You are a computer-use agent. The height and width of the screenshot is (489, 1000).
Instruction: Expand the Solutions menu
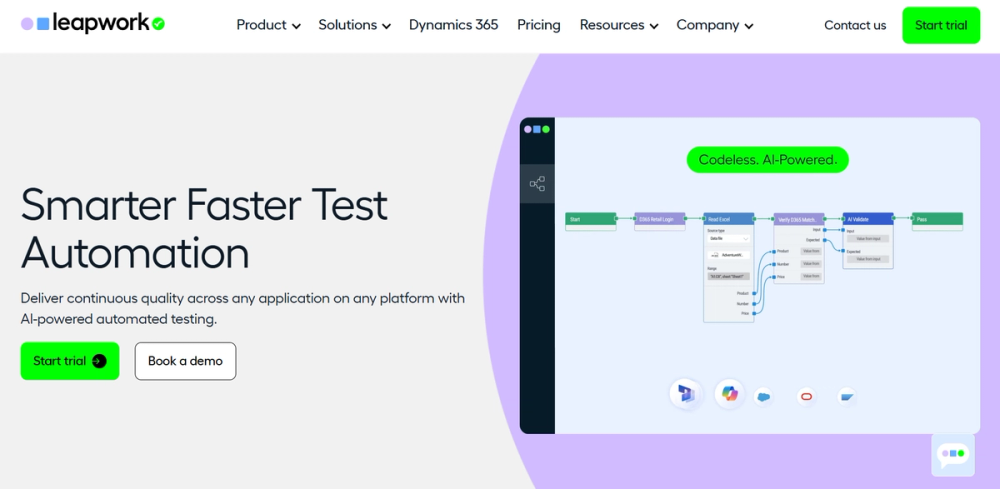tap(355, 26)
